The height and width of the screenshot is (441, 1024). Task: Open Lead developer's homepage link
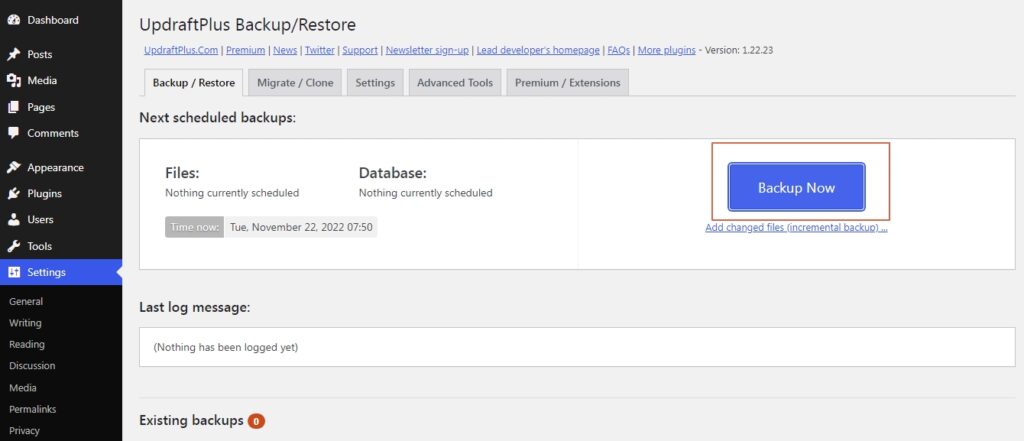(x=538, y=50)
